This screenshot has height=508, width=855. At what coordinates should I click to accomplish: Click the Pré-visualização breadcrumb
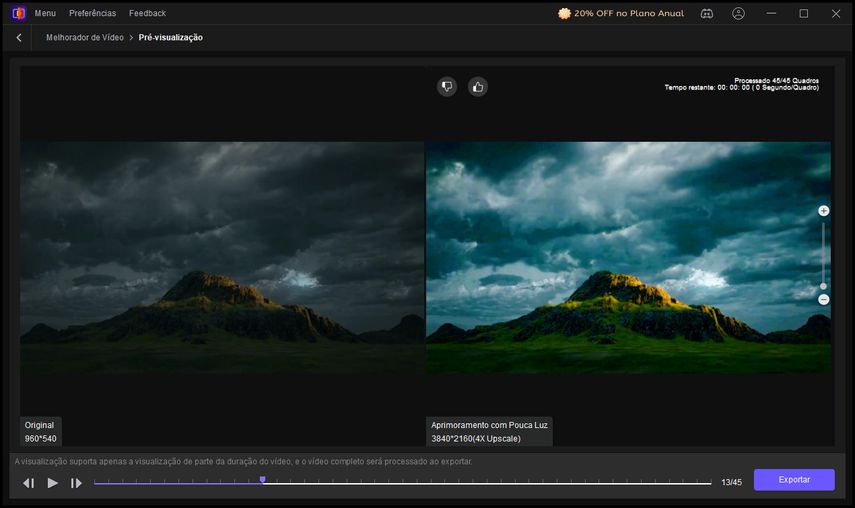pos(171,38)
